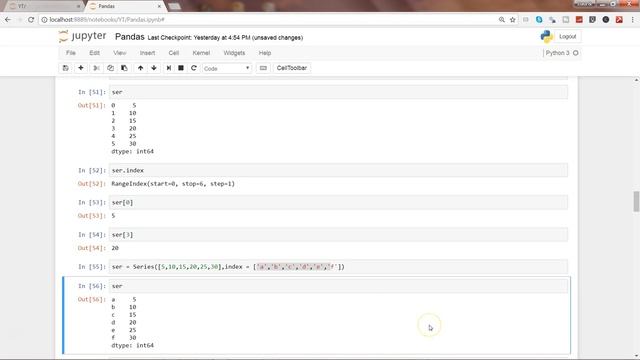640x360 pixels.
Task: Paste cells below from the toolbar
Action: click(x=124, y=68)
